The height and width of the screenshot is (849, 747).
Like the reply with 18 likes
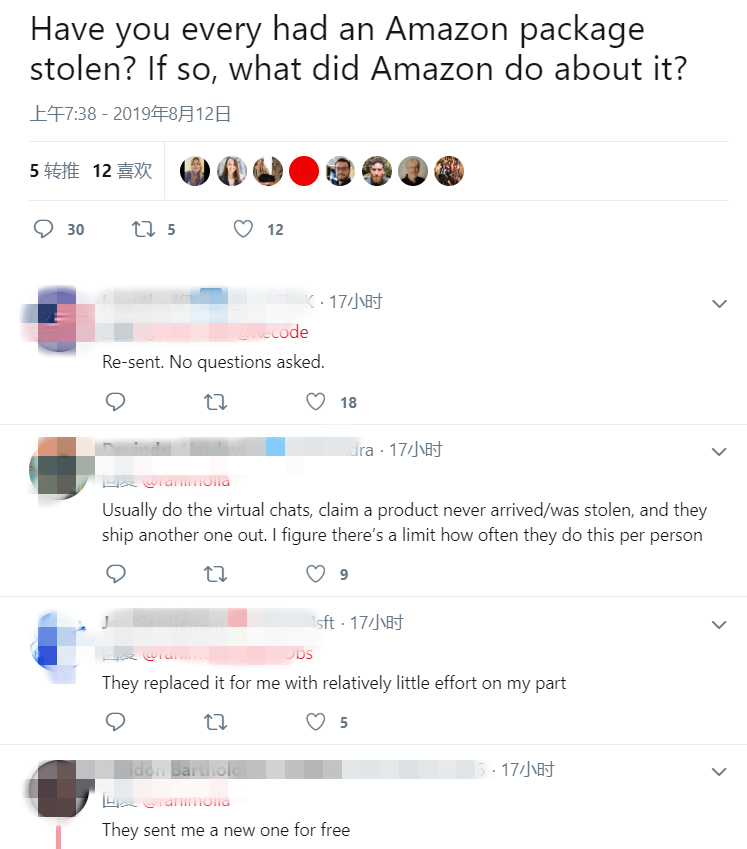click(x=316, y=402)
